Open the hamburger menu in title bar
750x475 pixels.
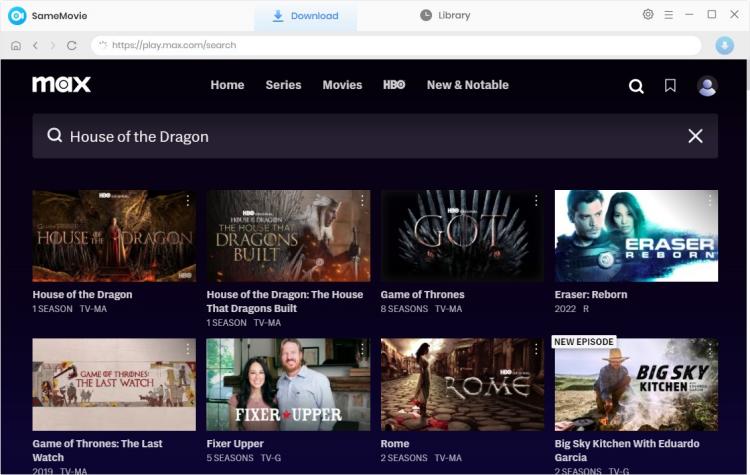[669, 15]
